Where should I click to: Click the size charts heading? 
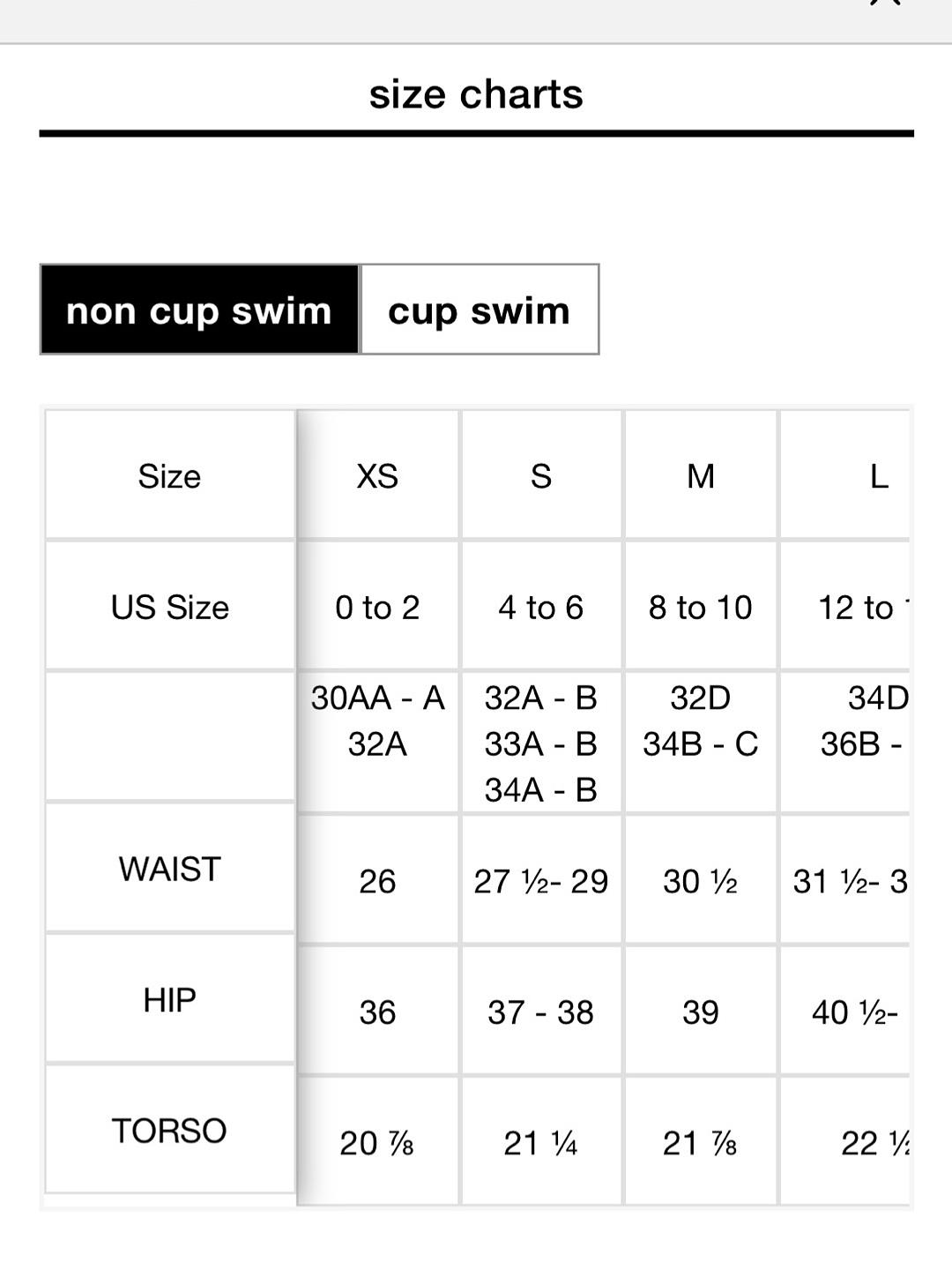coord(476,94)
